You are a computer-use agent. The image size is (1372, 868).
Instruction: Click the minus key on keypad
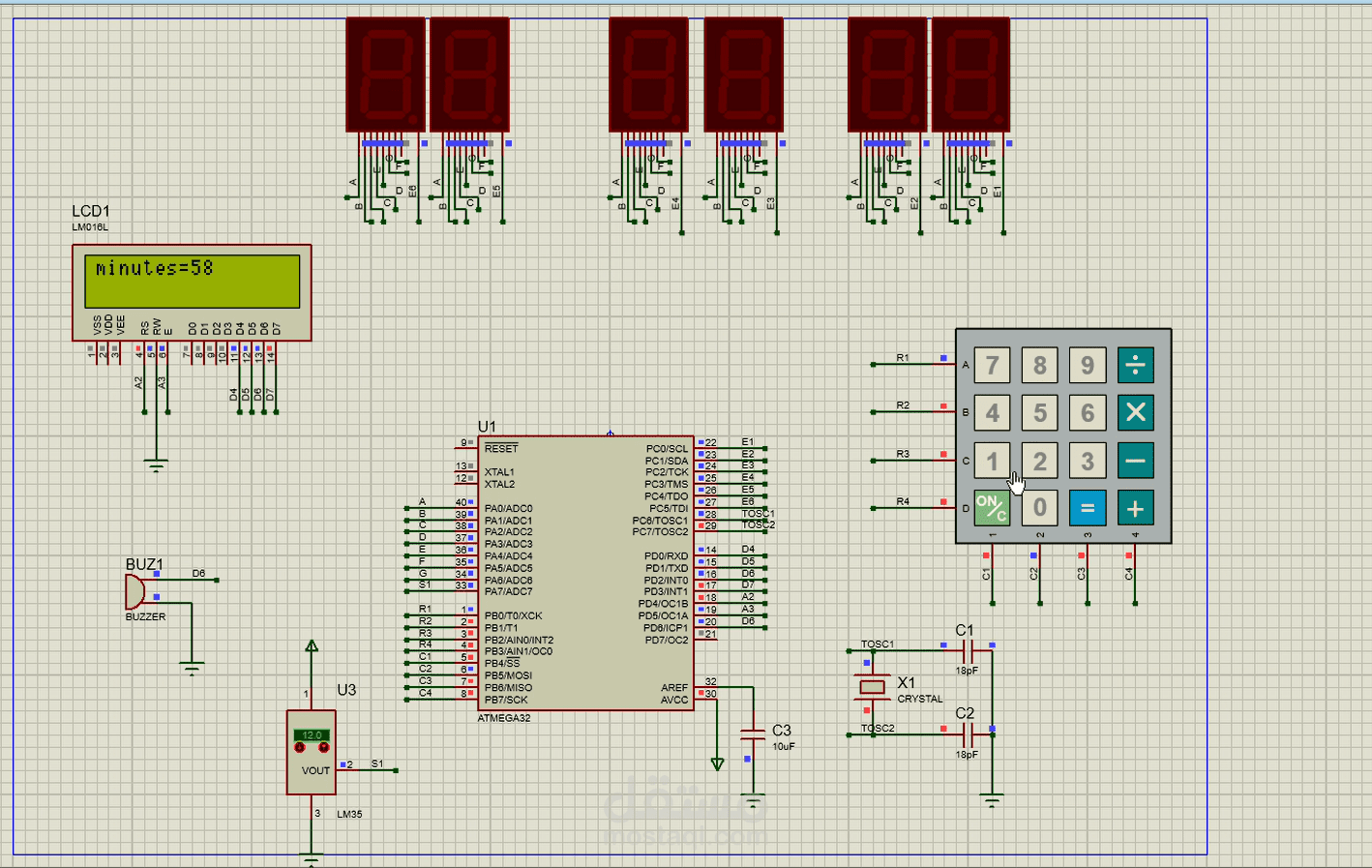coord(1135,461)
